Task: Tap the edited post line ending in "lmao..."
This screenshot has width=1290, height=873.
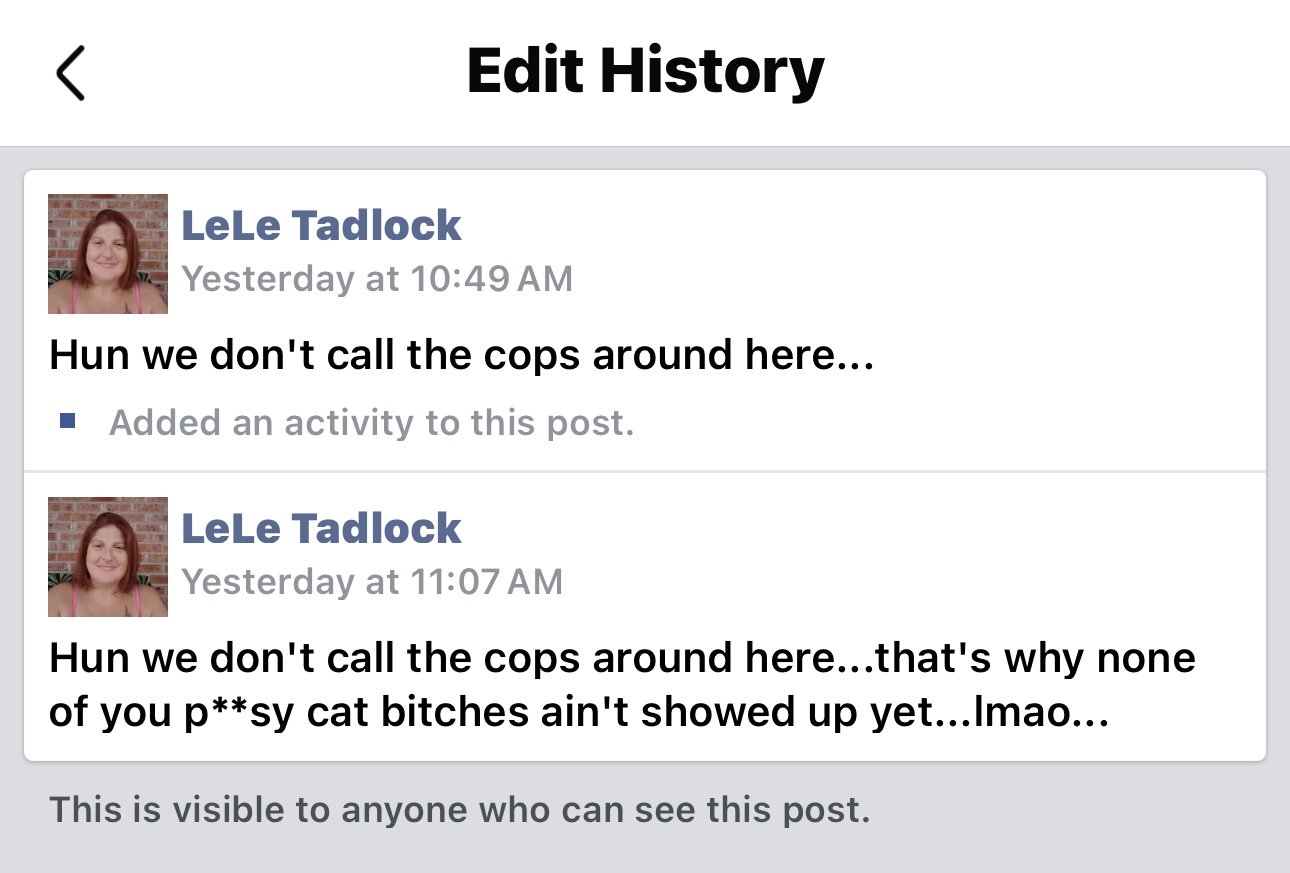Action: point(578,711)
